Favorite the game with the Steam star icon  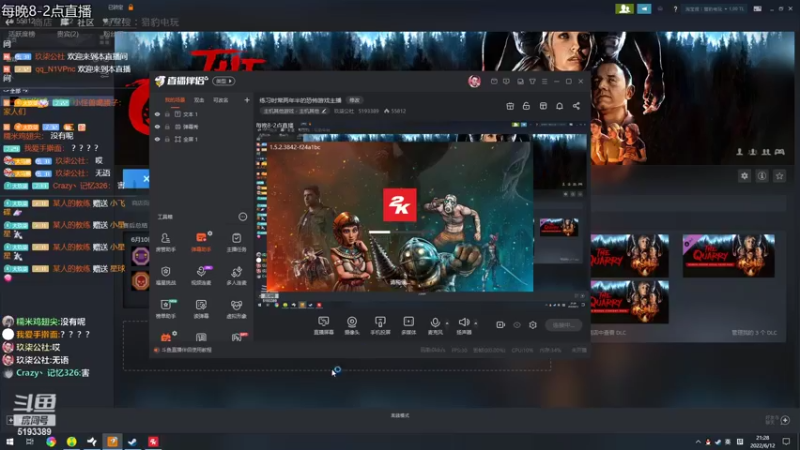pyautogui.click(x=779, y=176)
